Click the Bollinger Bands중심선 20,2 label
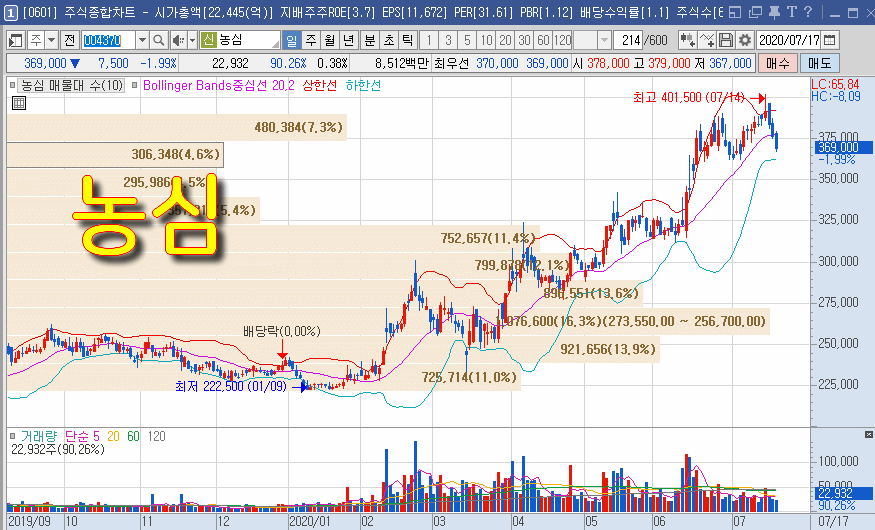 pos(219,85)
